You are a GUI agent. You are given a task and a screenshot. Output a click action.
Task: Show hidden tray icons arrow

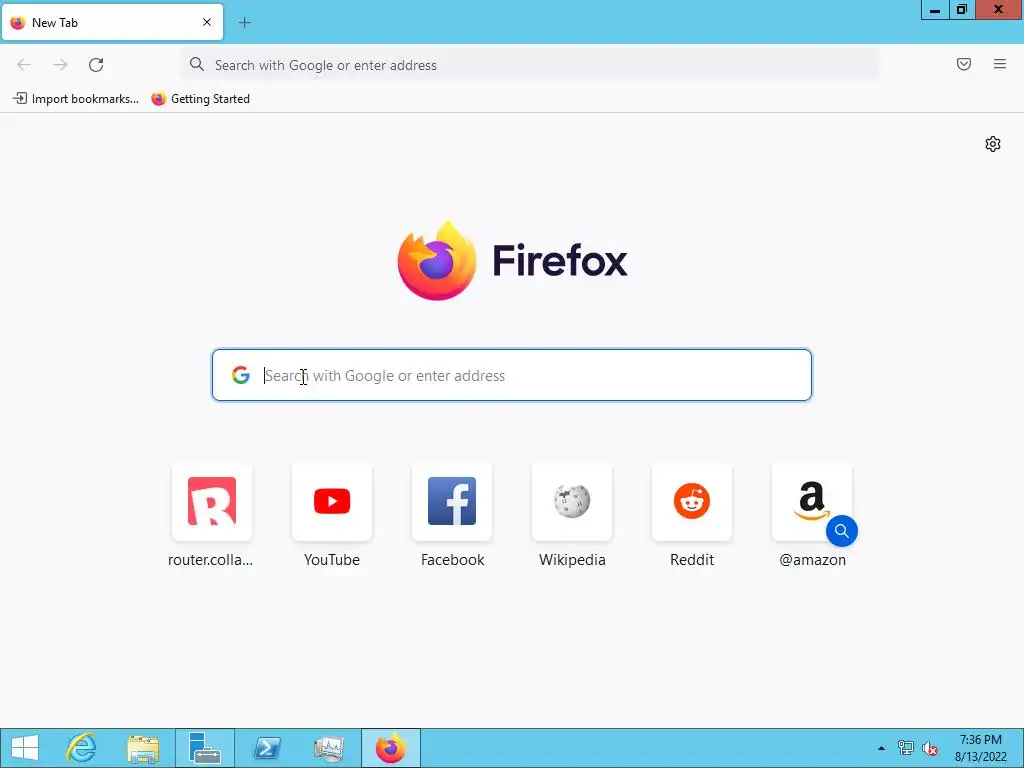pos(882,748)
